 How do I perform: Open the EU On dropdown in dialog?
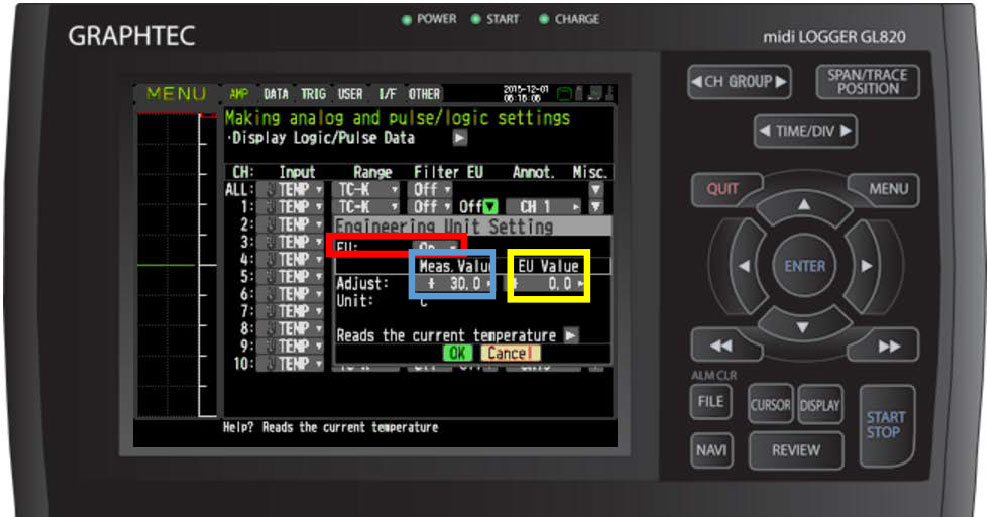435,247
